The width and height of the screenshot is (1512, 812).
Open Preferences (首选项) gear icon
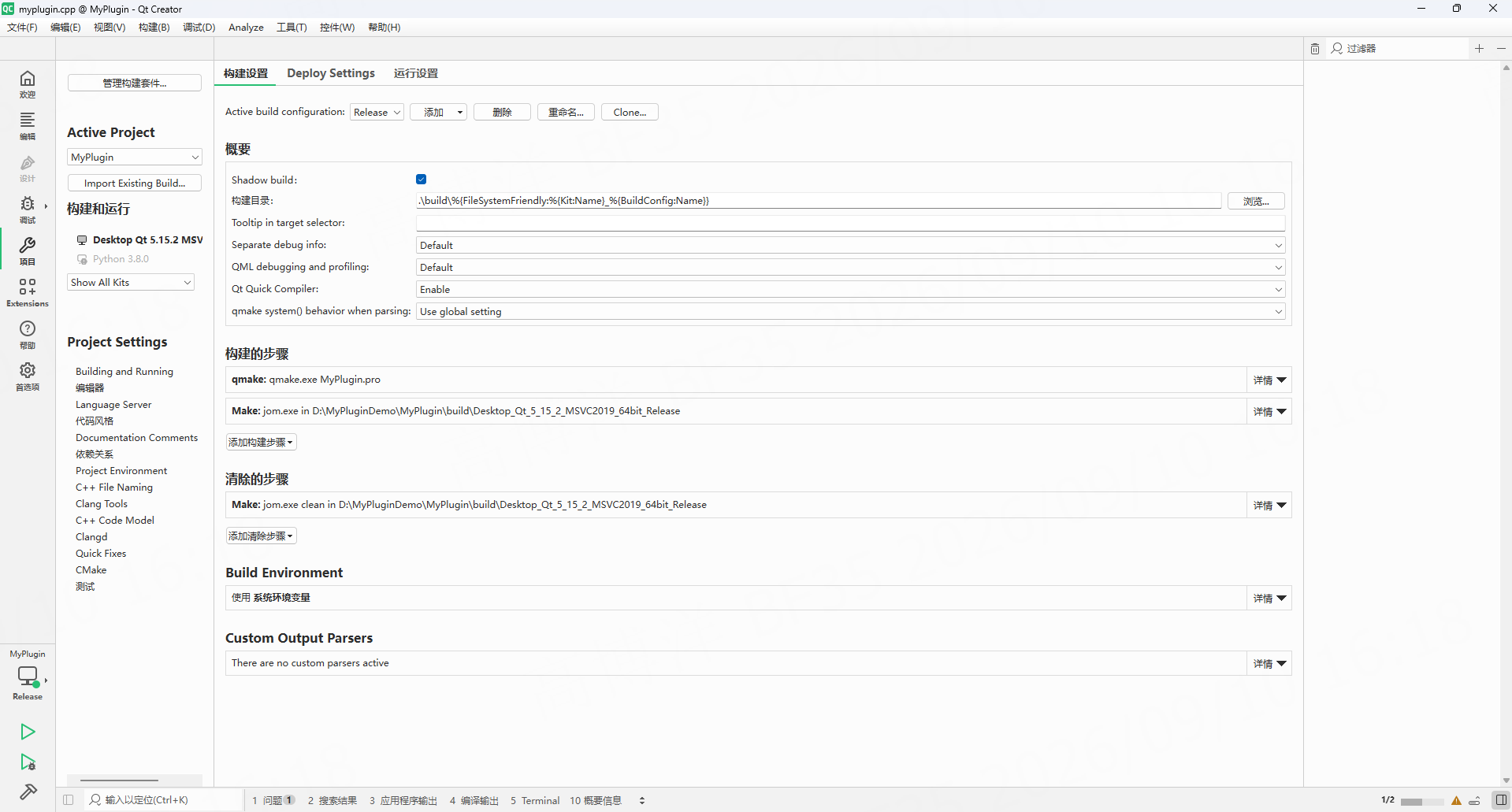coord(28,376)
